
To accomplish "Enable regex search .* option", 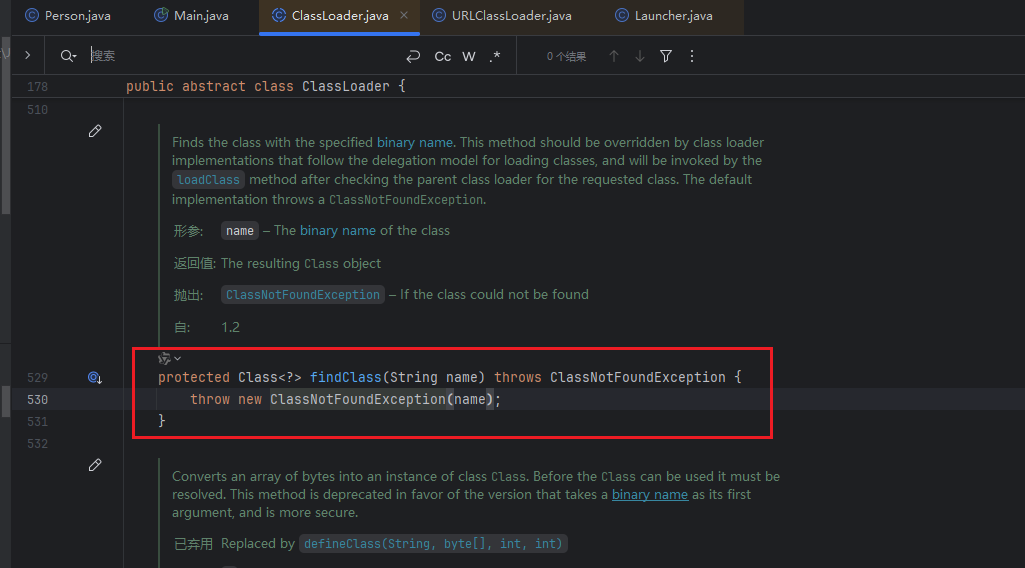I will [495, 57].
